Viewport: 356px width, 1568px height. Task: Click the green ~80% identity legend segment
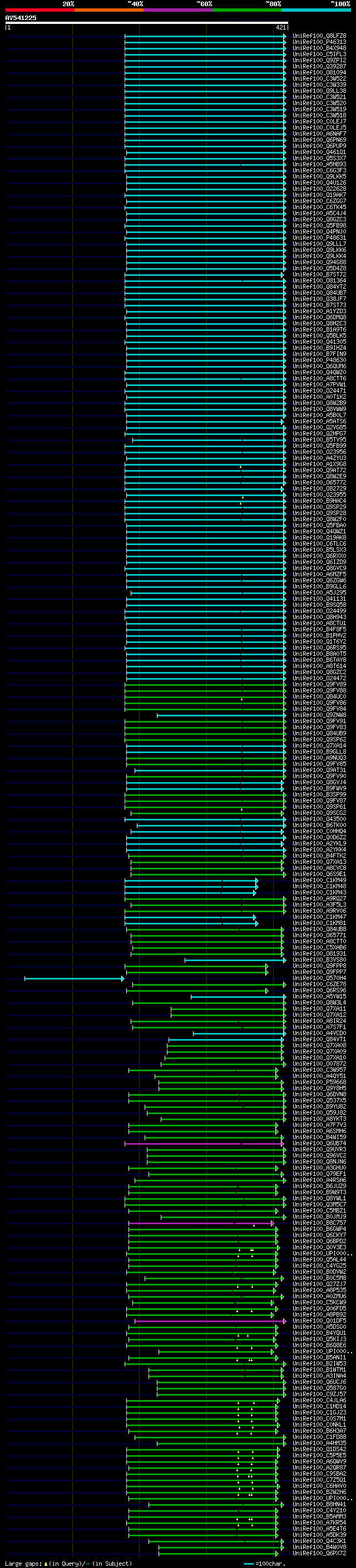(x=246, y=10)
